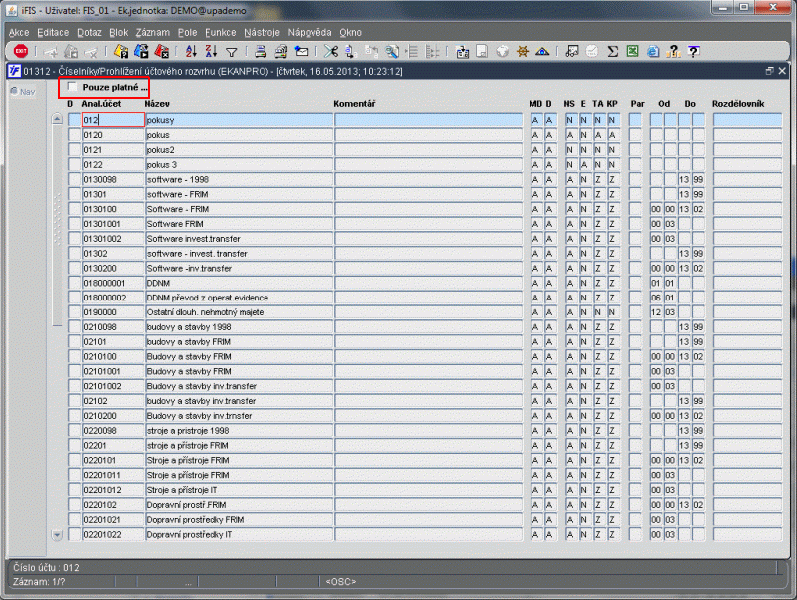Select row 'Stroje a přístroje IT'
The image size is (797, 600).
click(239, 490)
